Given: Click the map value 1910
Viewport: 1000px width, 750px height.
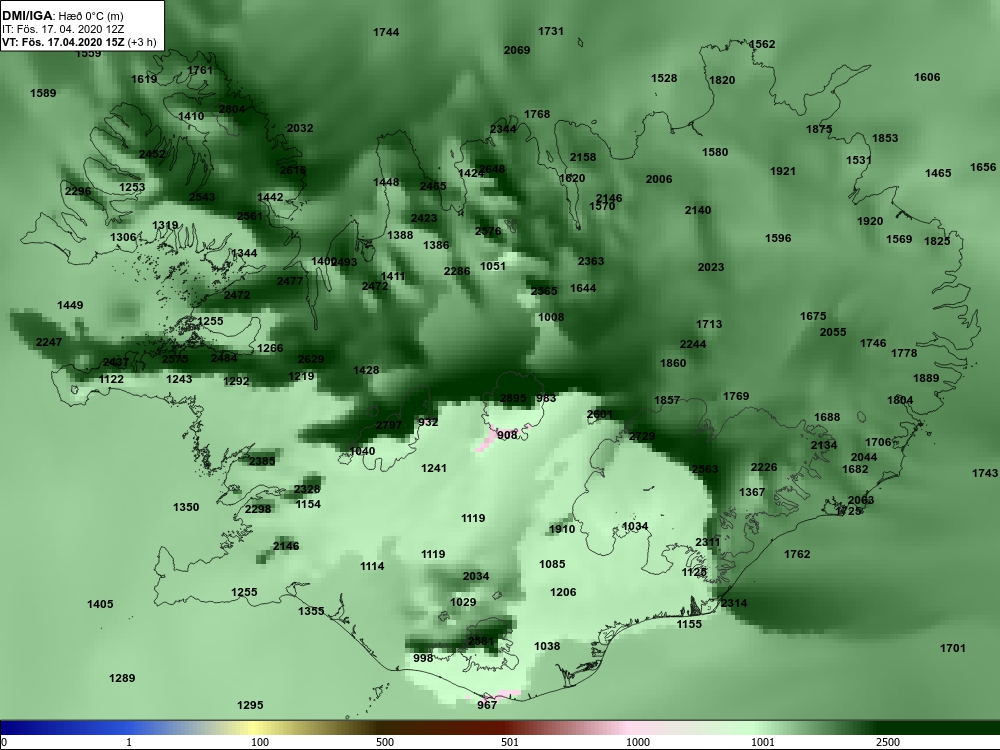Looking at the screenshot, I should 562,529.
